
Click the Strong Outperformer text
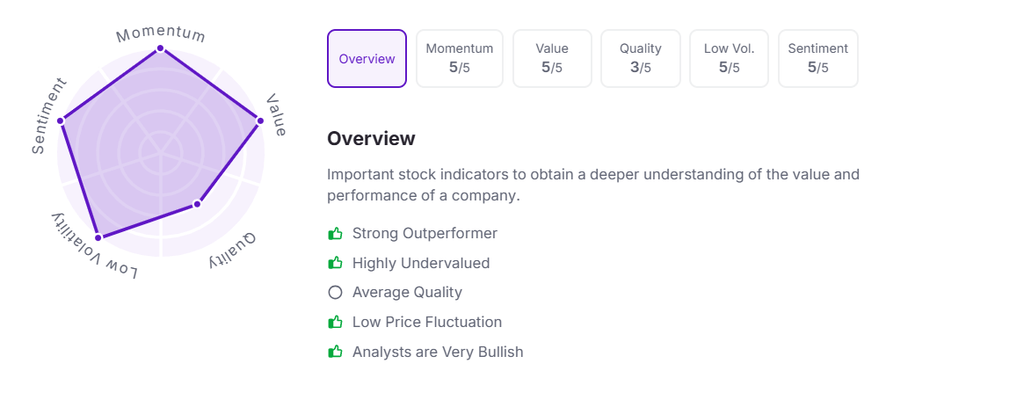424,233
